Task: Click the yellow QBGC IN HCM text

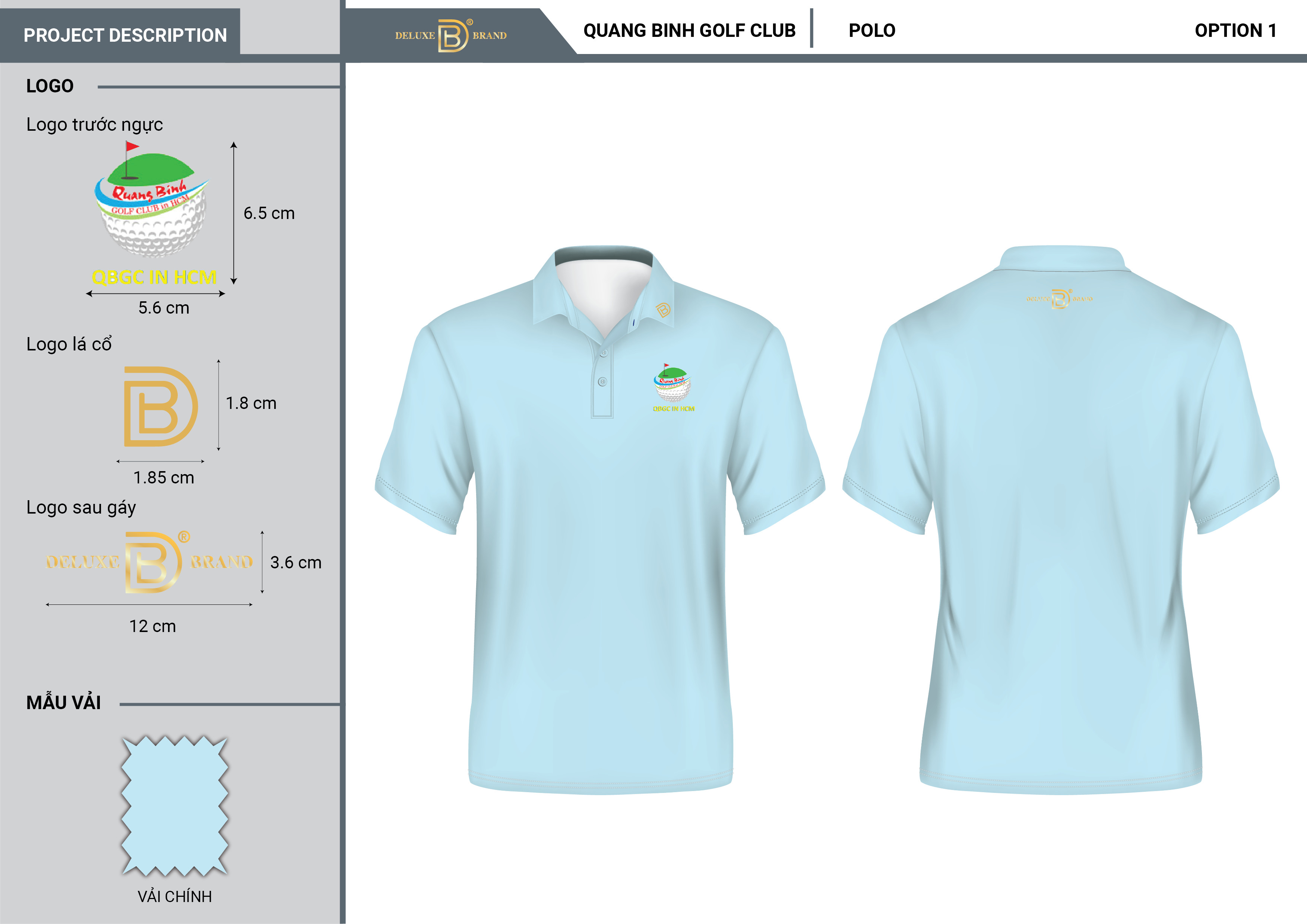Action: click(x=154, y=277)
